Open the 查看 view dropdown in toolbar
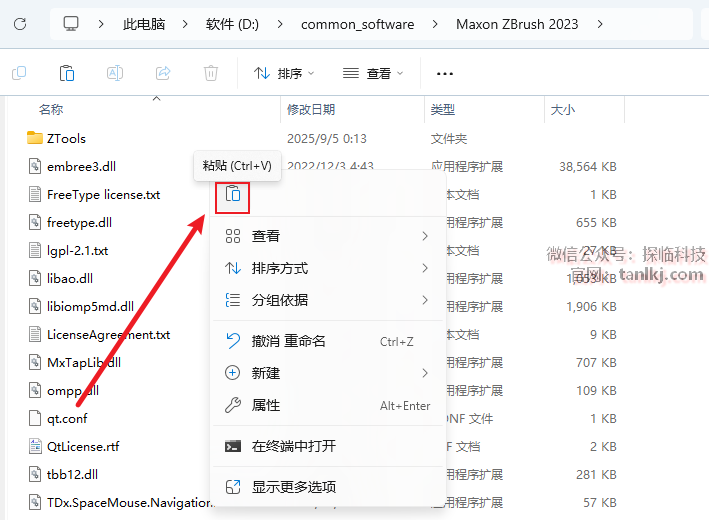This screenshot has height=520, width=709. (373, 73)
